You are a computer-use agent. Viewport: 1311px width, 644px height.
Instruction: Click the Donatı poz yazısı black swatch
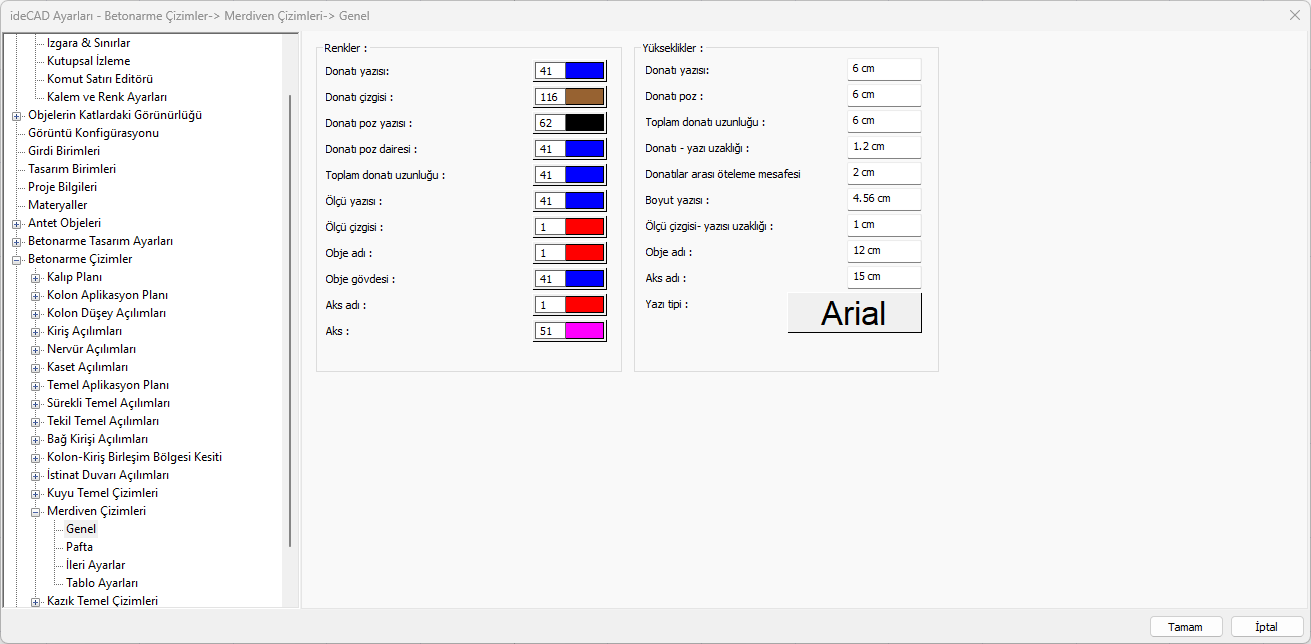(x=584, y=123)
